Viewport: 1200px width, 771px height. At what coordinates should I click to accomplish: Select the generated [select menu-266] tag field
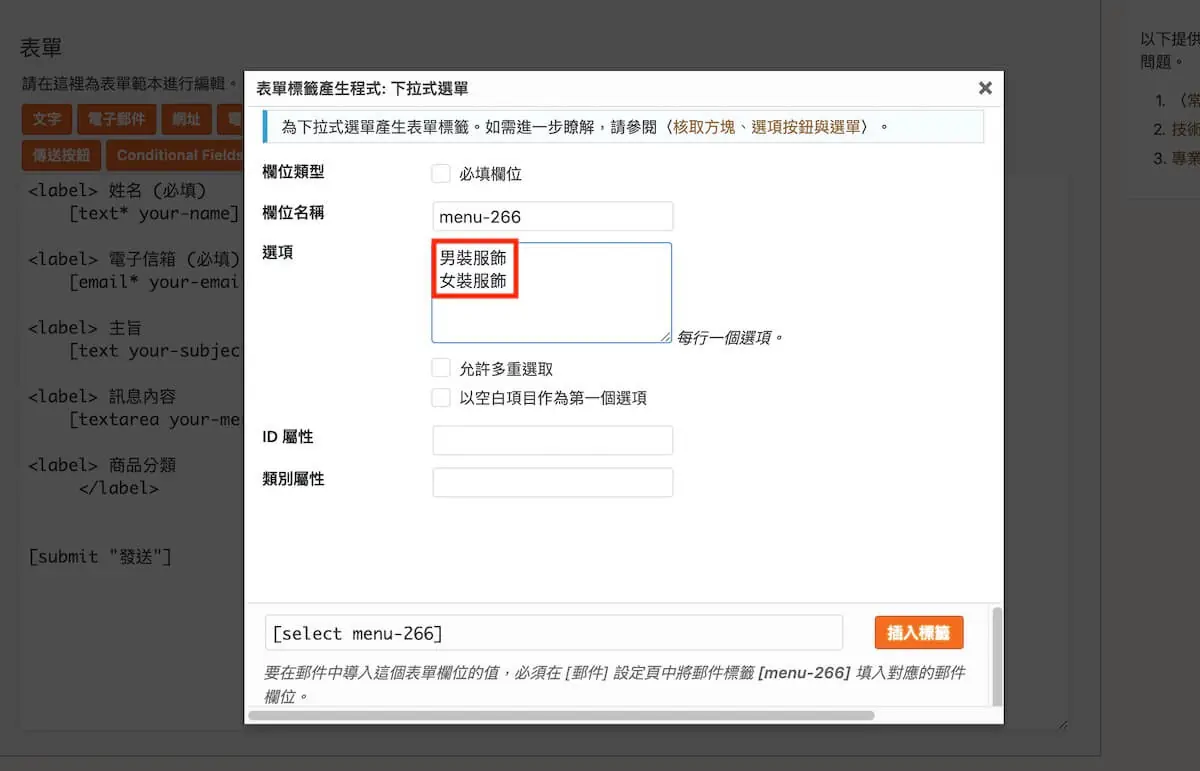554,633
